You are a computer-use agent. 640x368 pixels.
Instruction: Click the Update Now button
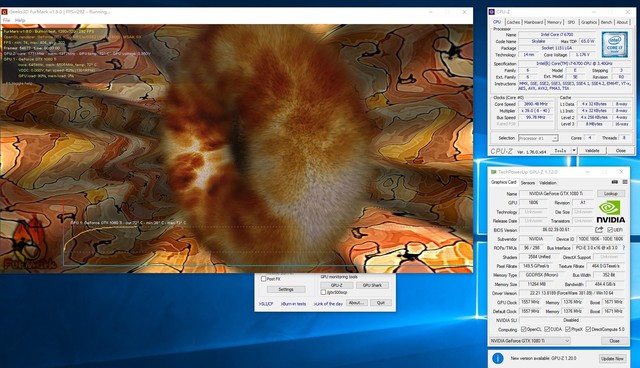coord(612,359)
